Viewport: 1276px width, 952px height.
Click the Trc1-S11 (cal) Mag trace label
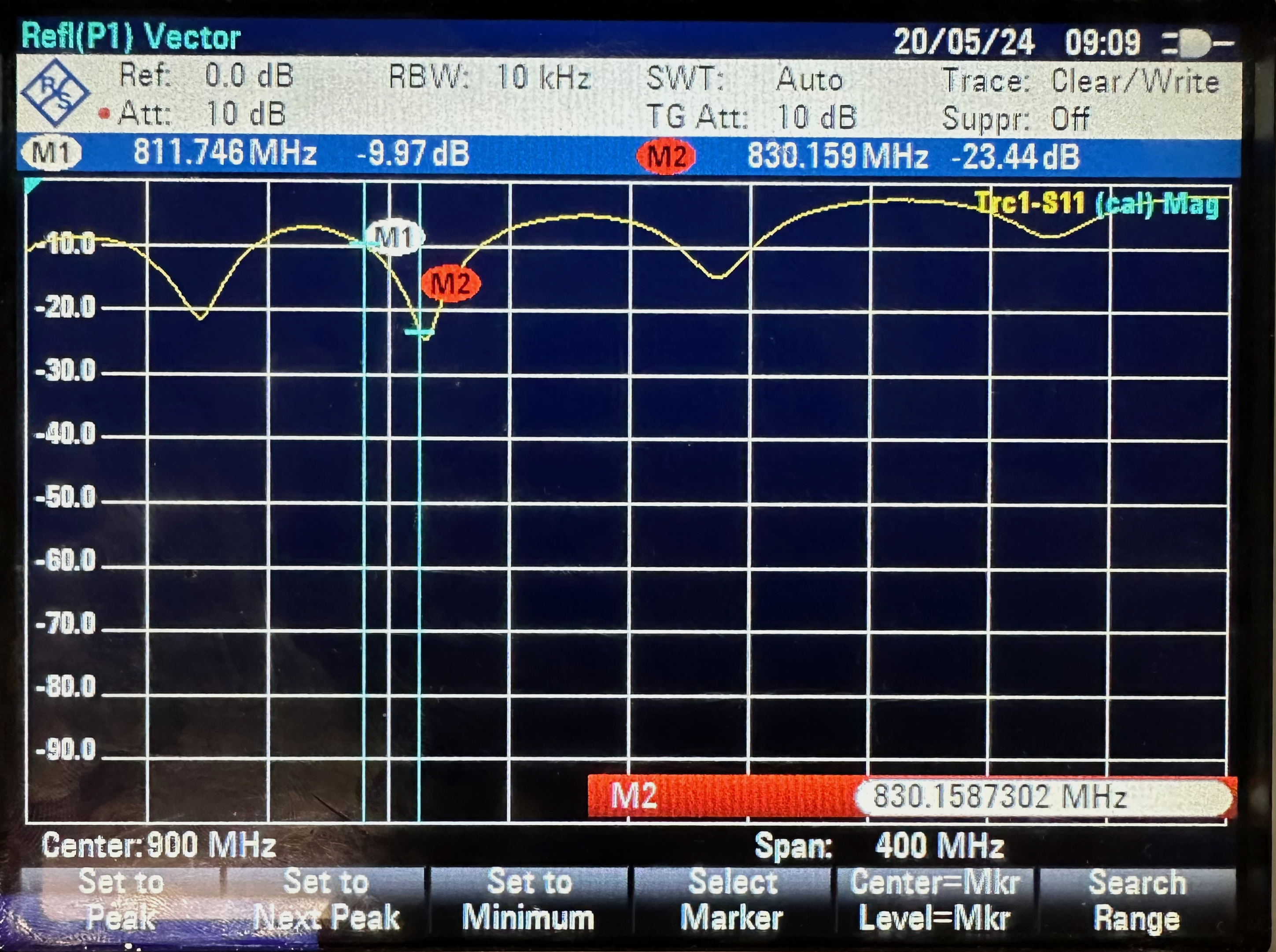click(x=1097, y=204)
